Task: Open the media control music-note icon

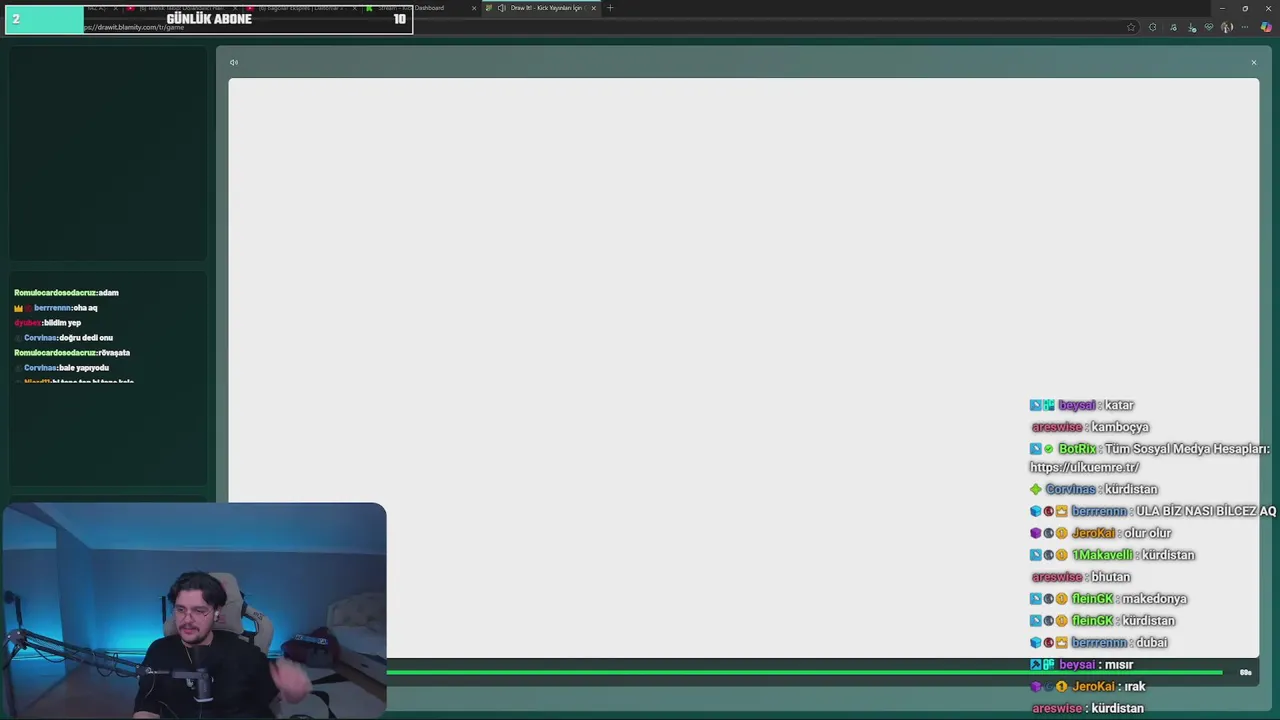Action: pyautogui.click(x=1172, y=27)
